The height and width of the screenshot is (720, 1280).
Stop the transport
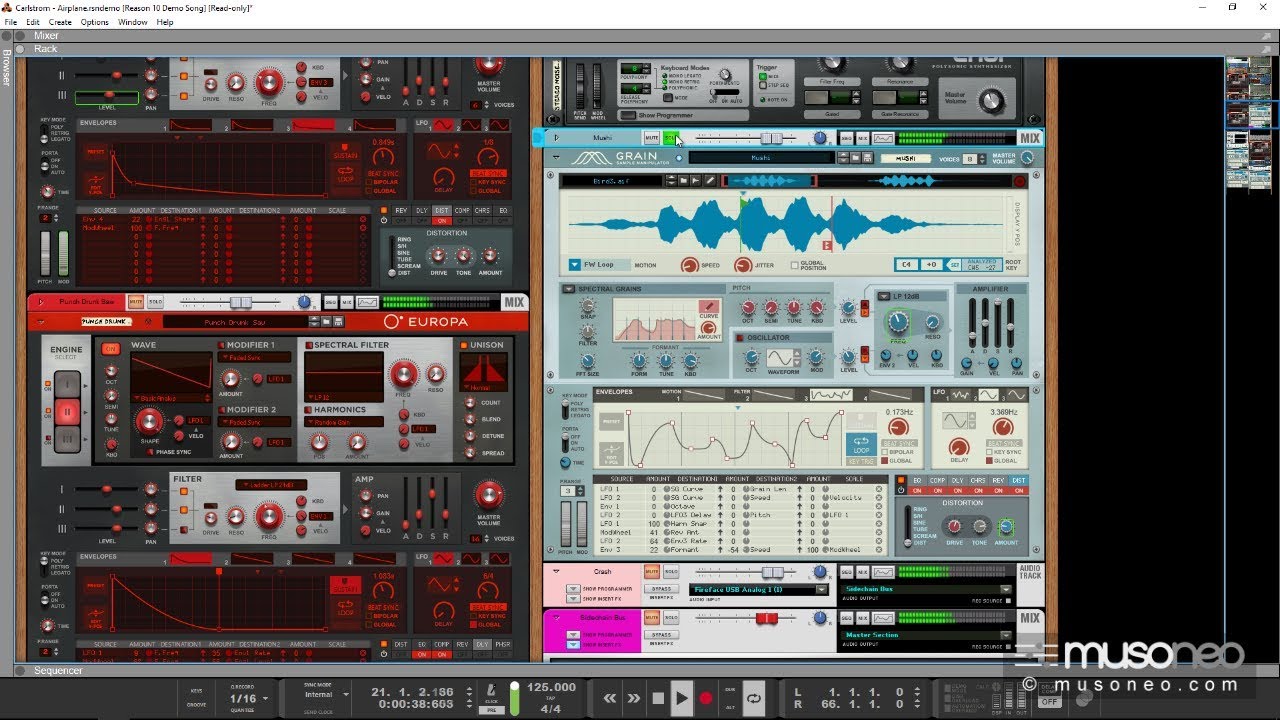tap(658, 698)
